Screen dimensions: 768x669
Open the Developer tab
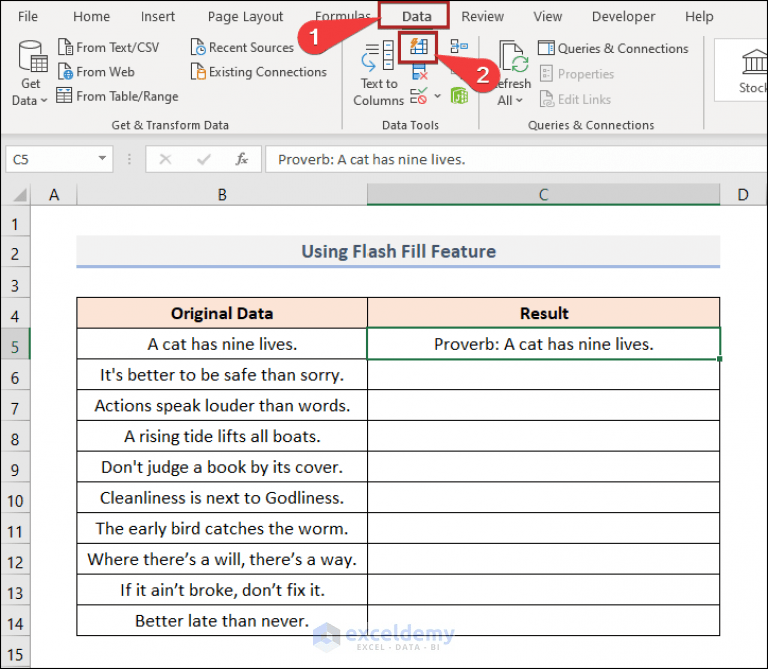pyautogui.click(x=624, y=17)
